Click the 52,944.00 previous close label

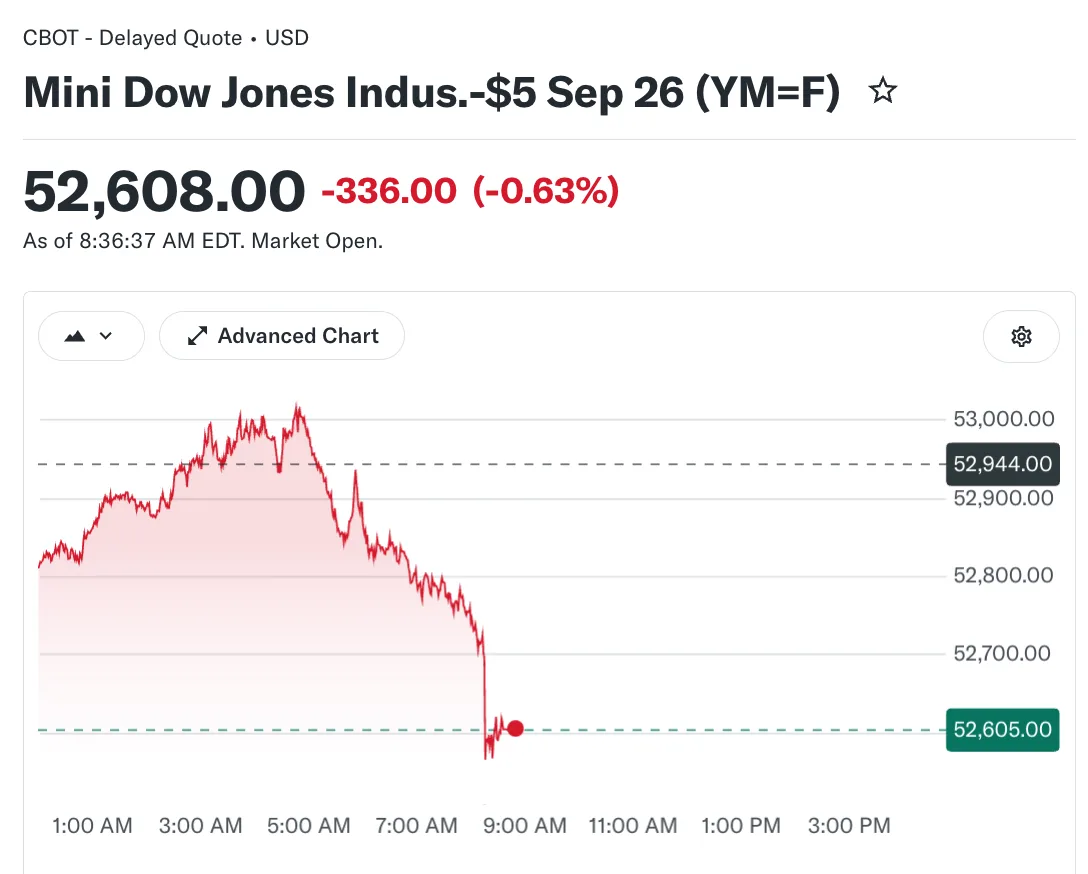pyautogui.click(x=1003, y=463)
